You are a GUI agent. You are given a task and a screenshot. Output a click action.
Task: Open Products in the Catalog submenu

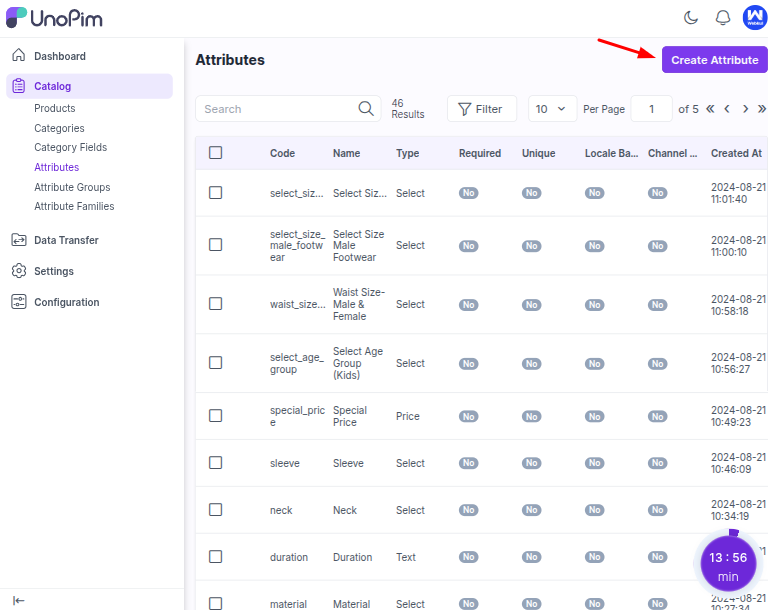tap(55, 108)
